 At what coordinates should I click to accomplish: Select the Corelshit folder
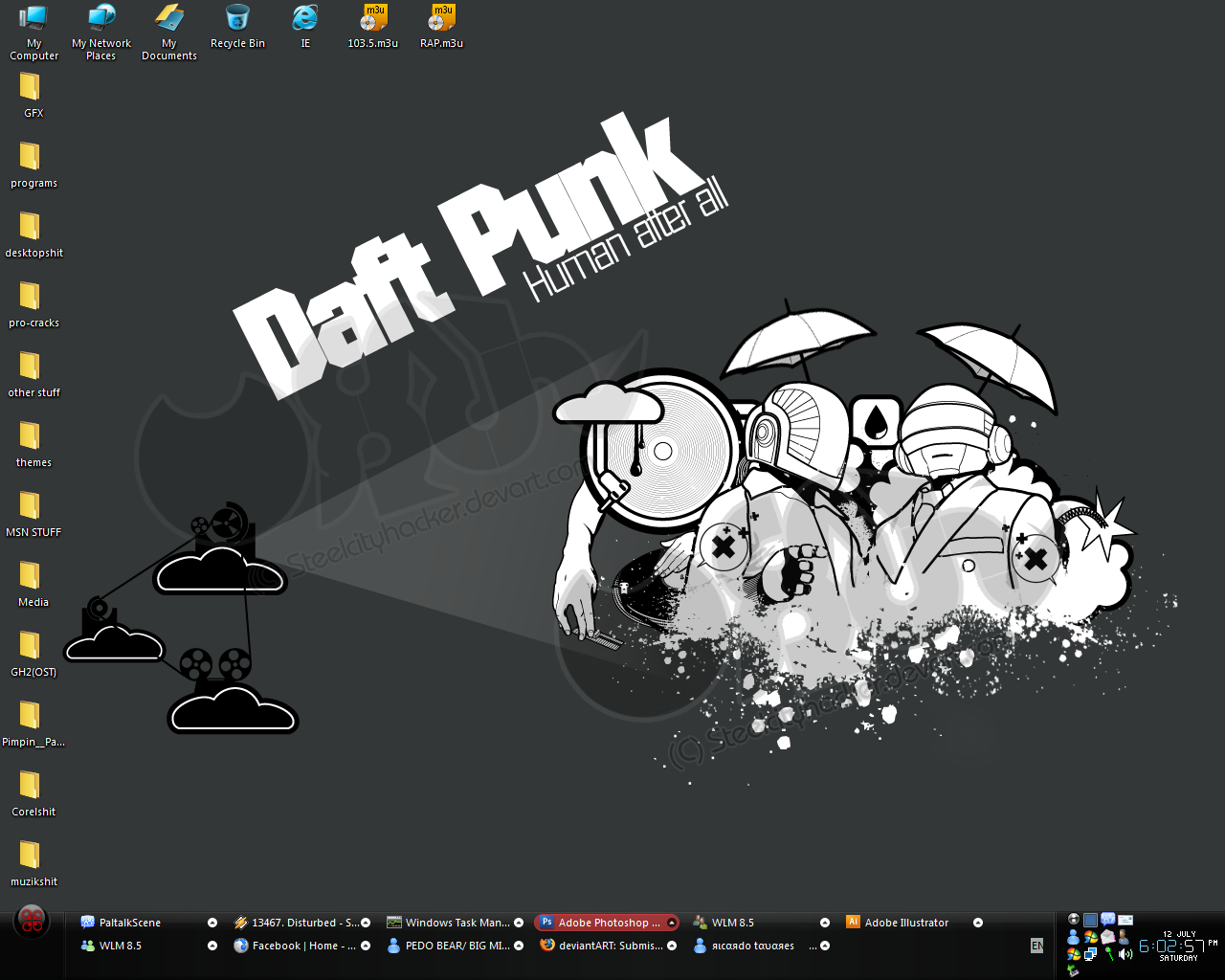(33, 794)
